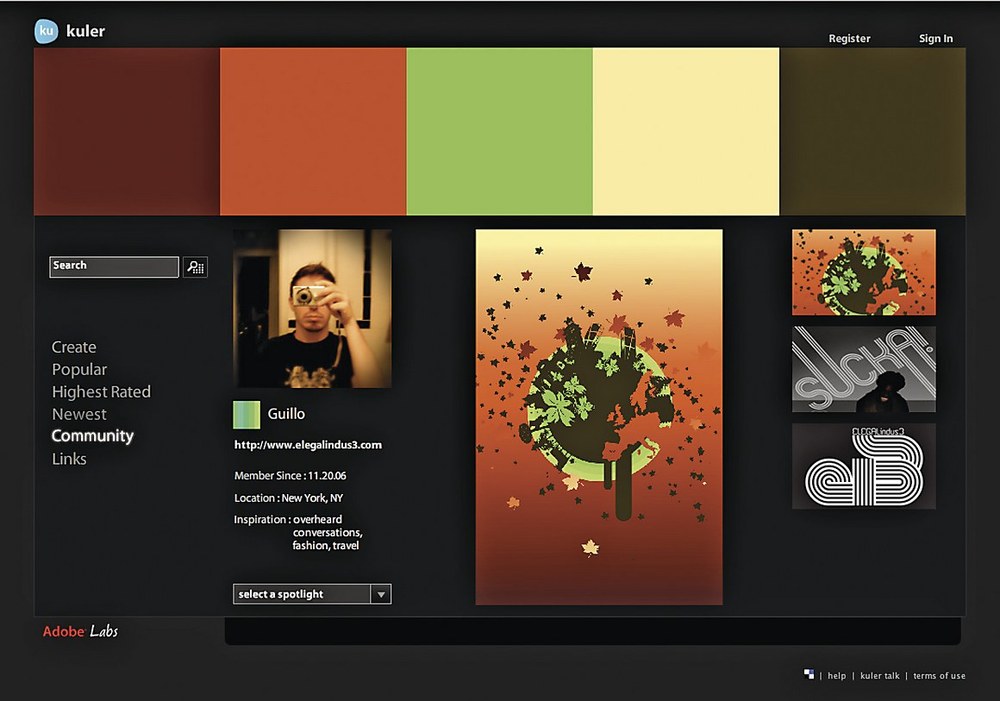Click the checkered icon left of help
This screenshot has height=701, width=1000.
[809, 675]
